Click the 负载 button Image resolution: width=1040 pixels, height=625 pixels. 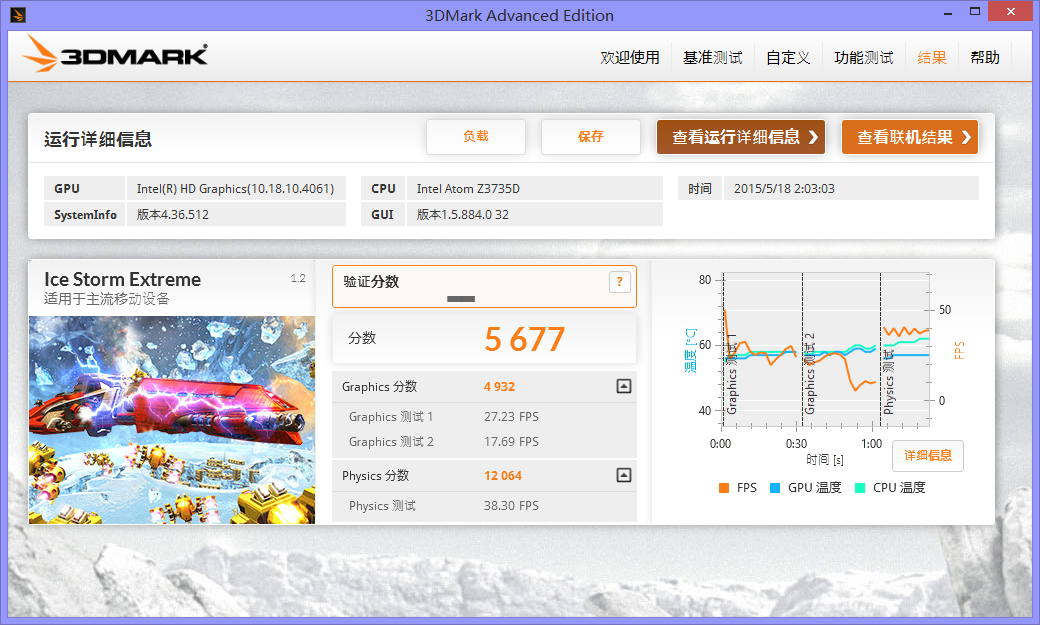pos(476,137)
